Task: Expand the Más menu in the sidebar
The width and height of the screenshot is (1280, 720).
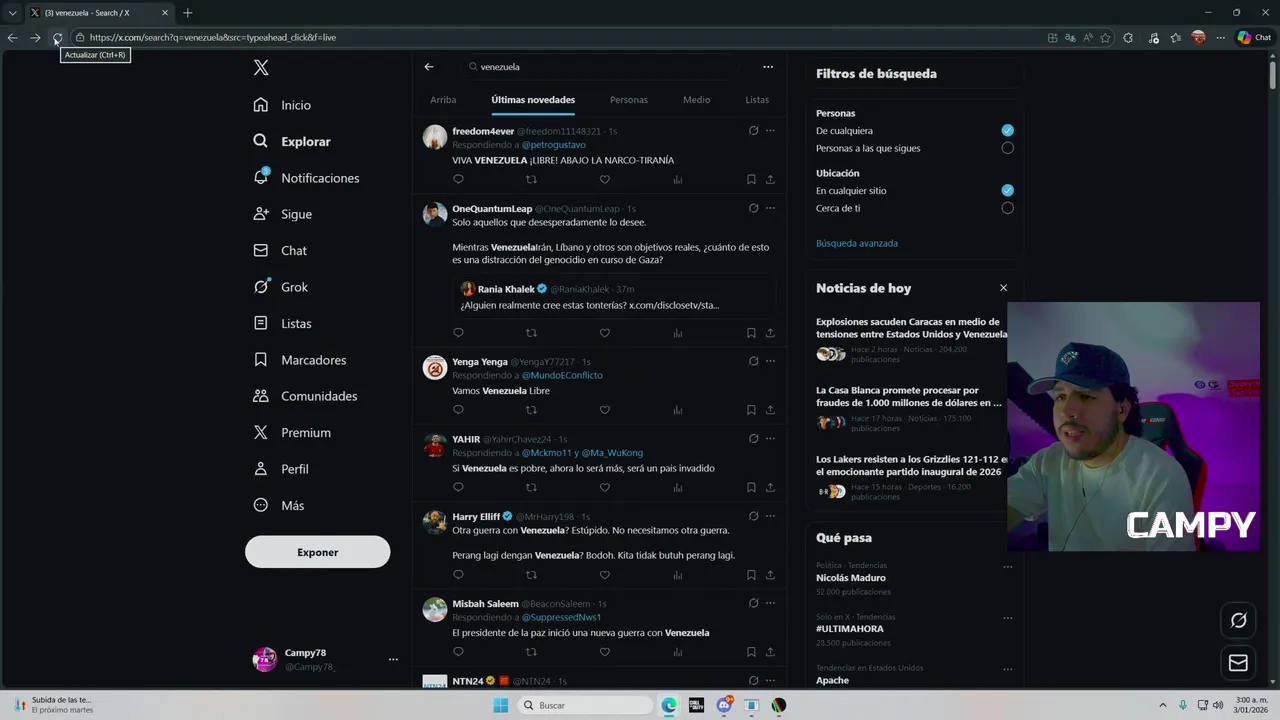Action: 279,506
